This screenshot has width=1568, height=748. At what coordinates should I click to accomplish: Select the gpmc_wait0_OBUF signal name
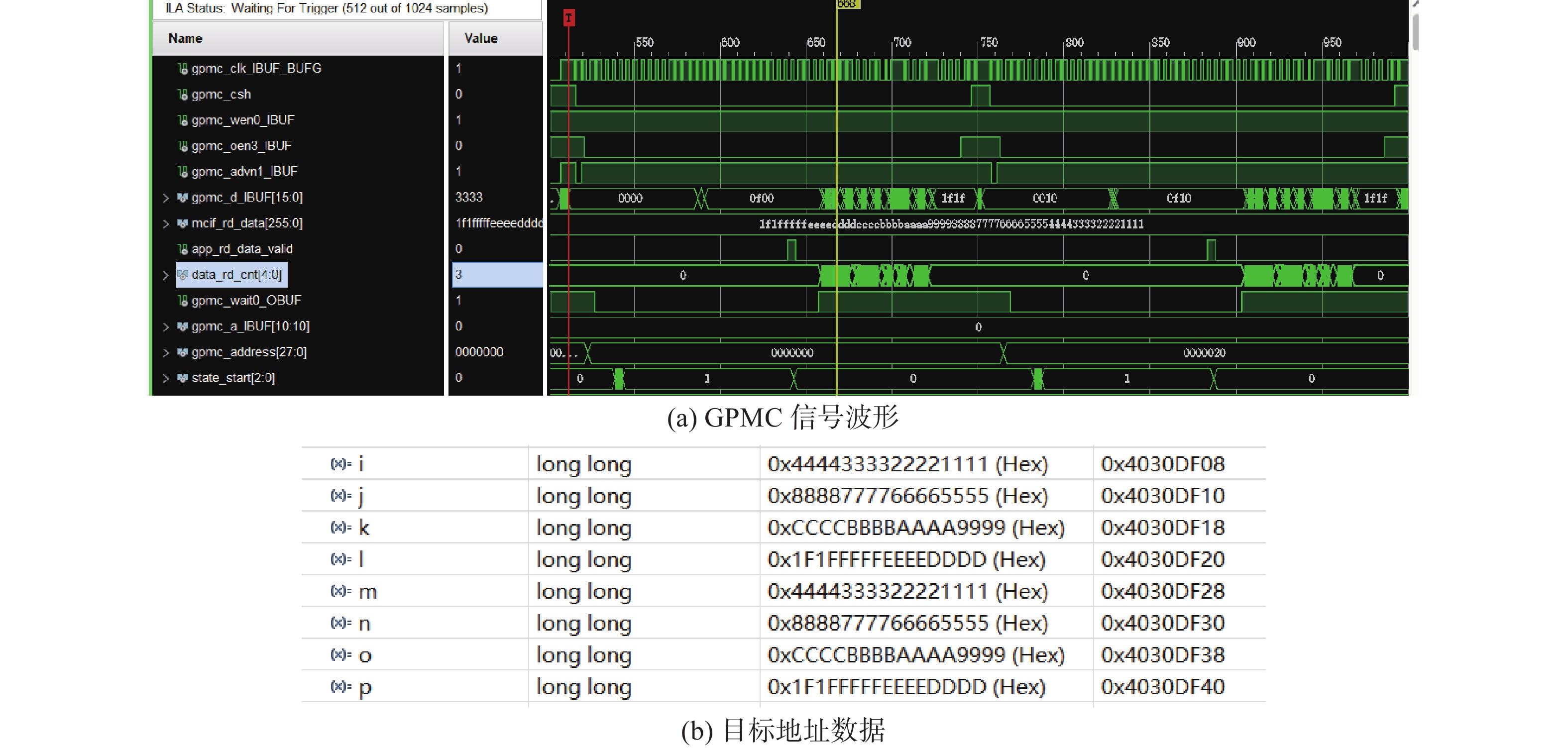click(246, 301)
